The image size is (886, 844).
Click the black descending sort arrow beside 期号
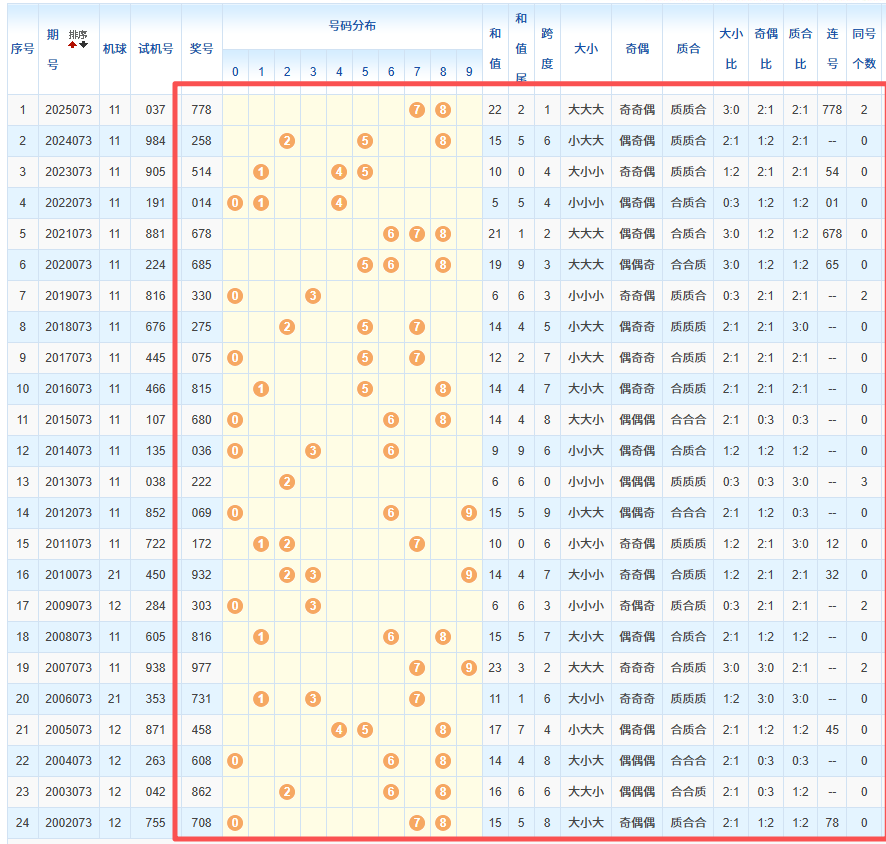pyautogui.click(x=84, y=45)
